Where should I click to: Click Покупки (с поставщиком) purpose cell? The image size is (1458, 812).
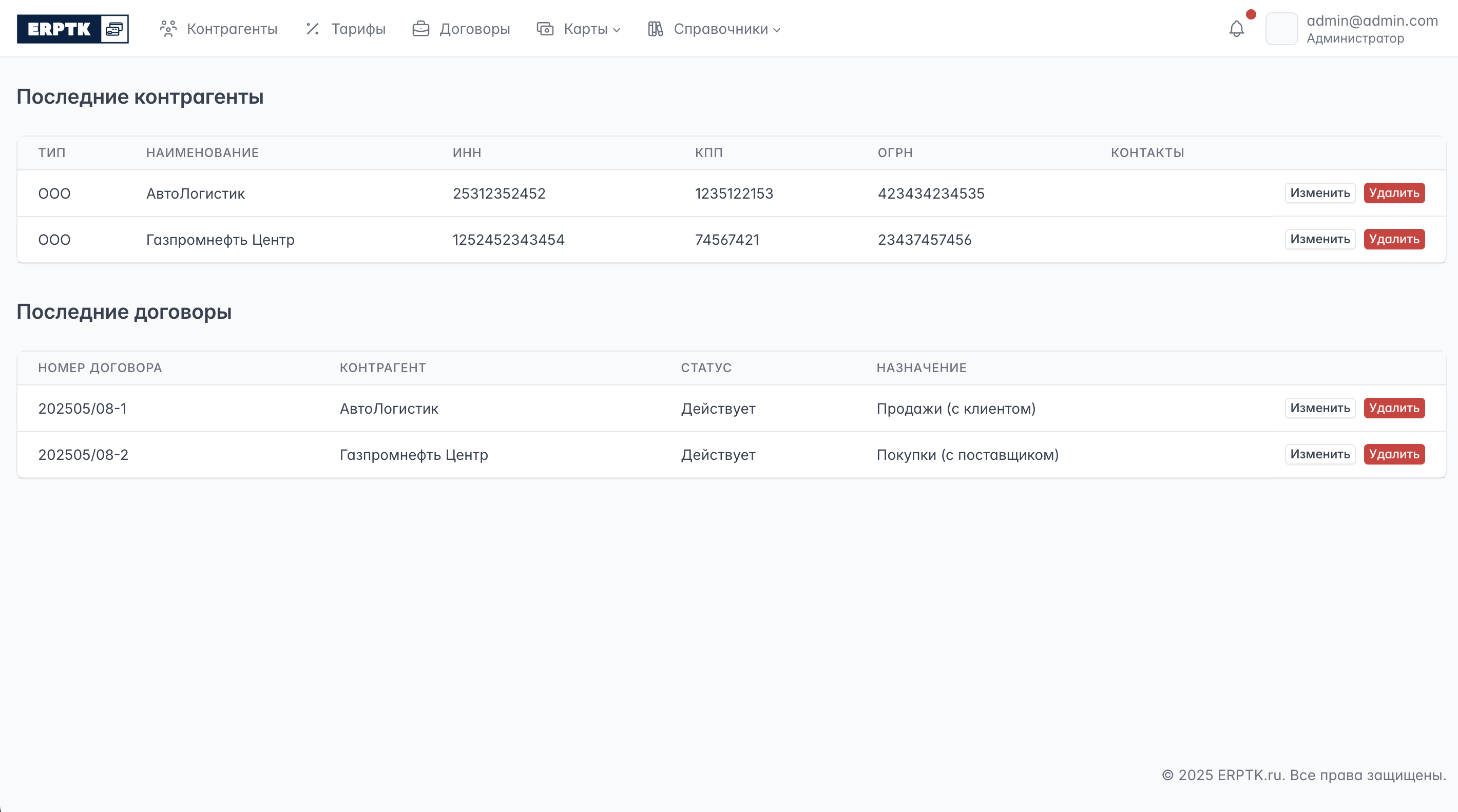(967, 455)
